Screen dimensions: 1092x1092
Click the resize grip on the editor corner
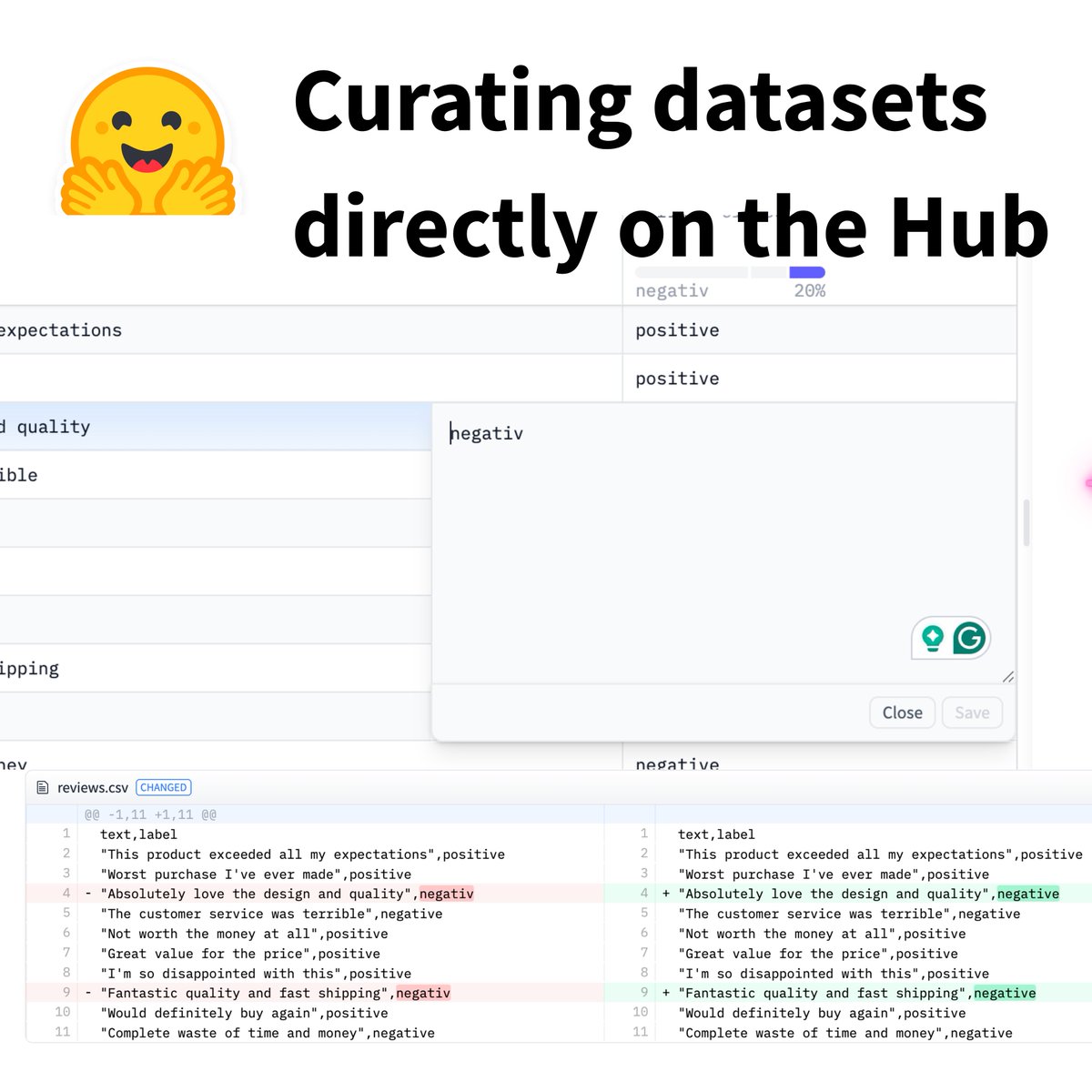(1007, 677)
